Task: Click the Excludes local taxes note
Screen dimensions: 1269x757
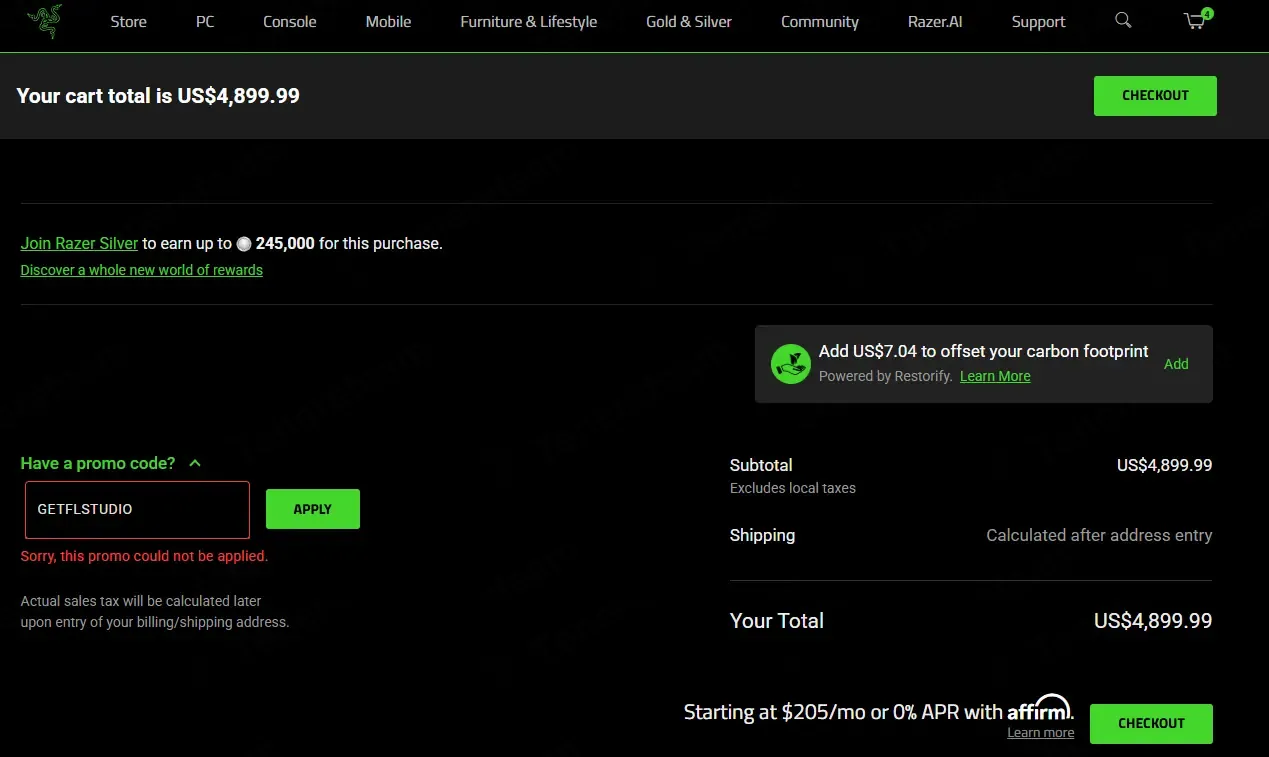Action: pos(793,488)
